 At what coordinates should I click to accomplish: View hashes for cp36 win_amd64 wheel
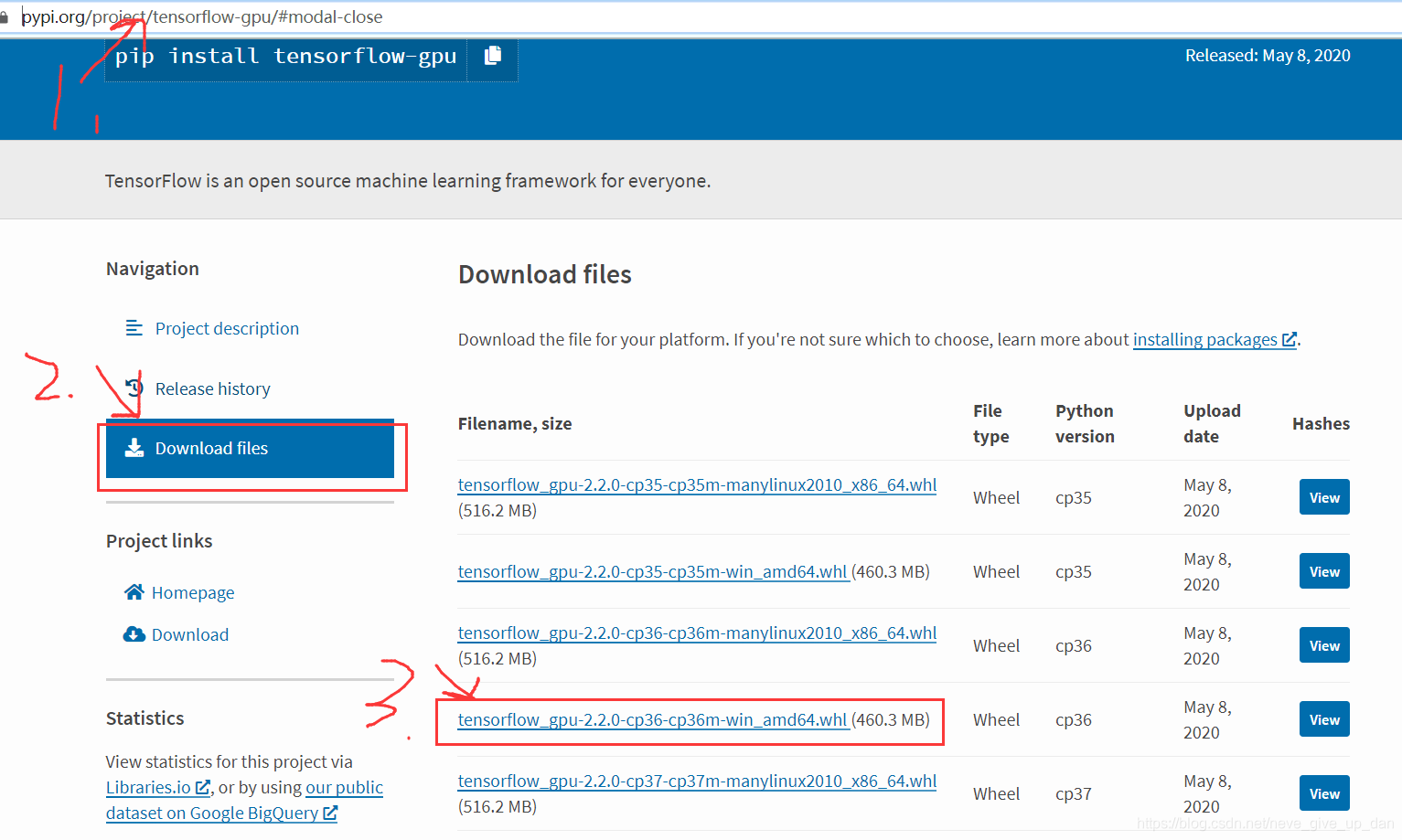[1324, 719]
